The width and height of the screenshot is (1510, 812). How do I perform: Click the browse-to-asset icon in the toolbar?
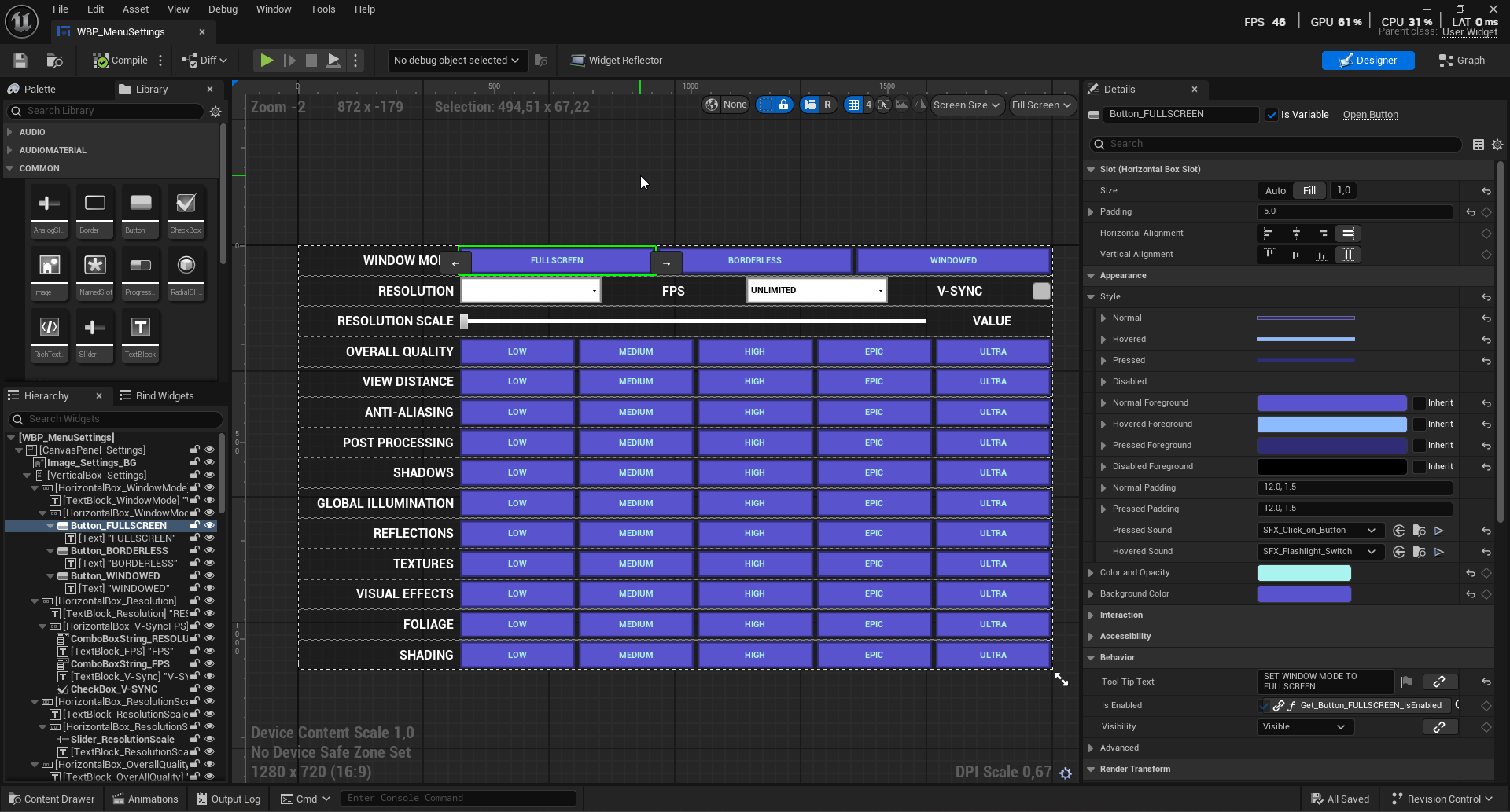click(x=54, y=61)
